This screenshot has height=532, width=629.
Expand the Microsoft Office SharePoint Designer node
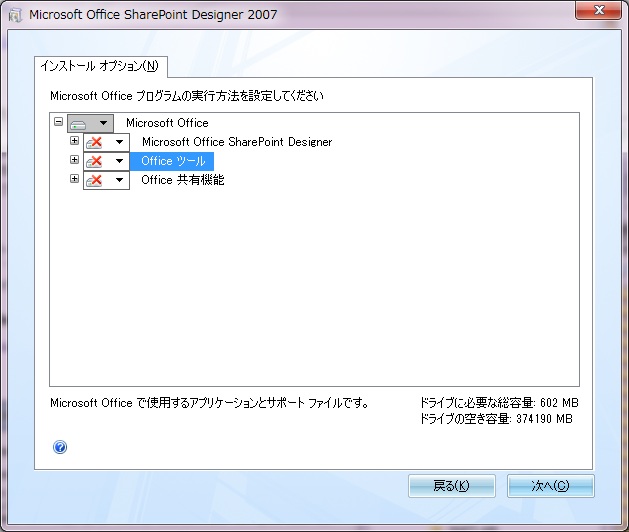click(74, 140)
